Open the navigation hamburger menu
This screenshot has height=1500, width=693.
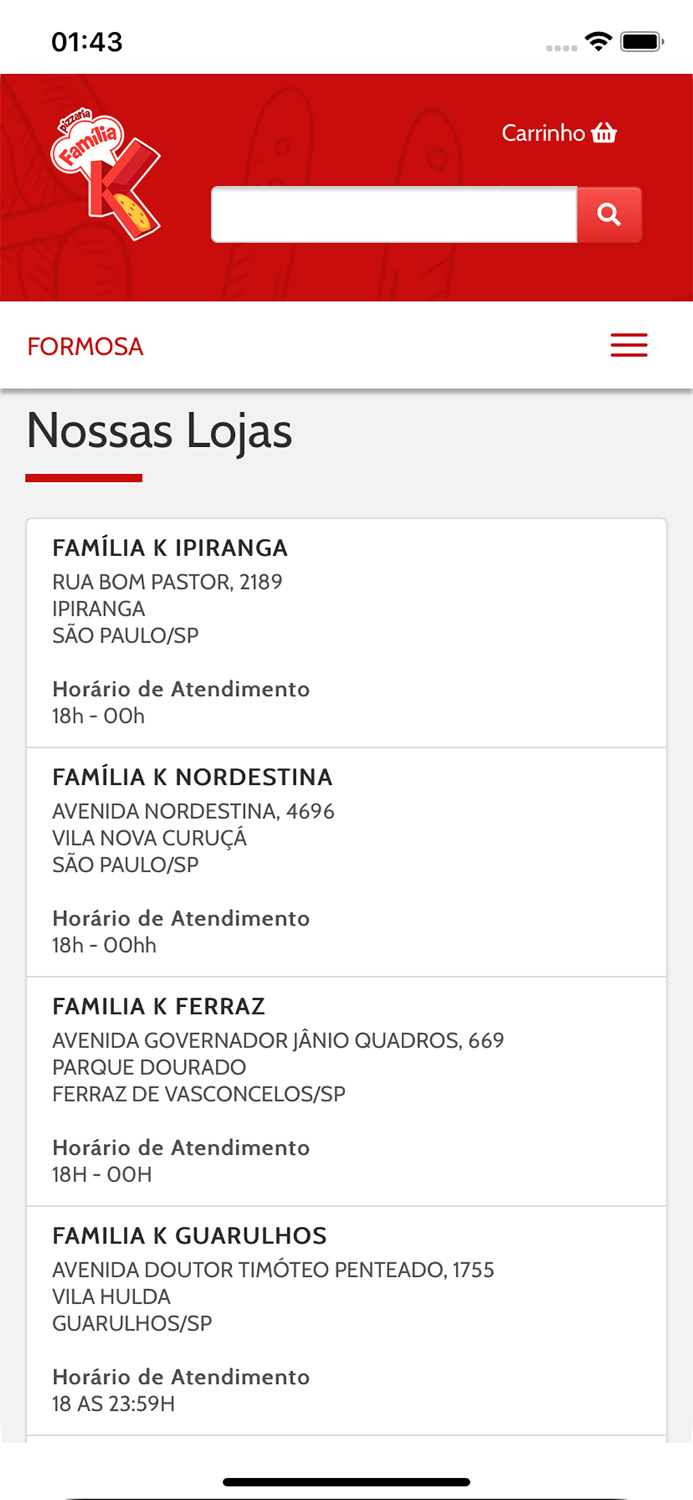tap(629, 344)
